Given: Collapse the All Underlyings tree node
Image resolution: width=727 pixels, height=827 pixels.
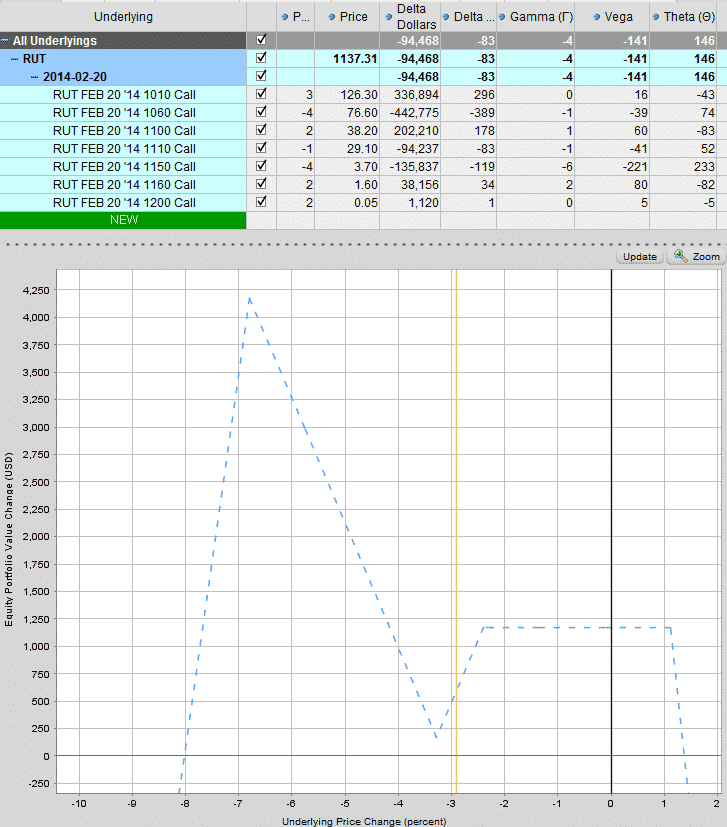Looking at the screenshot, I should (5, 41).
